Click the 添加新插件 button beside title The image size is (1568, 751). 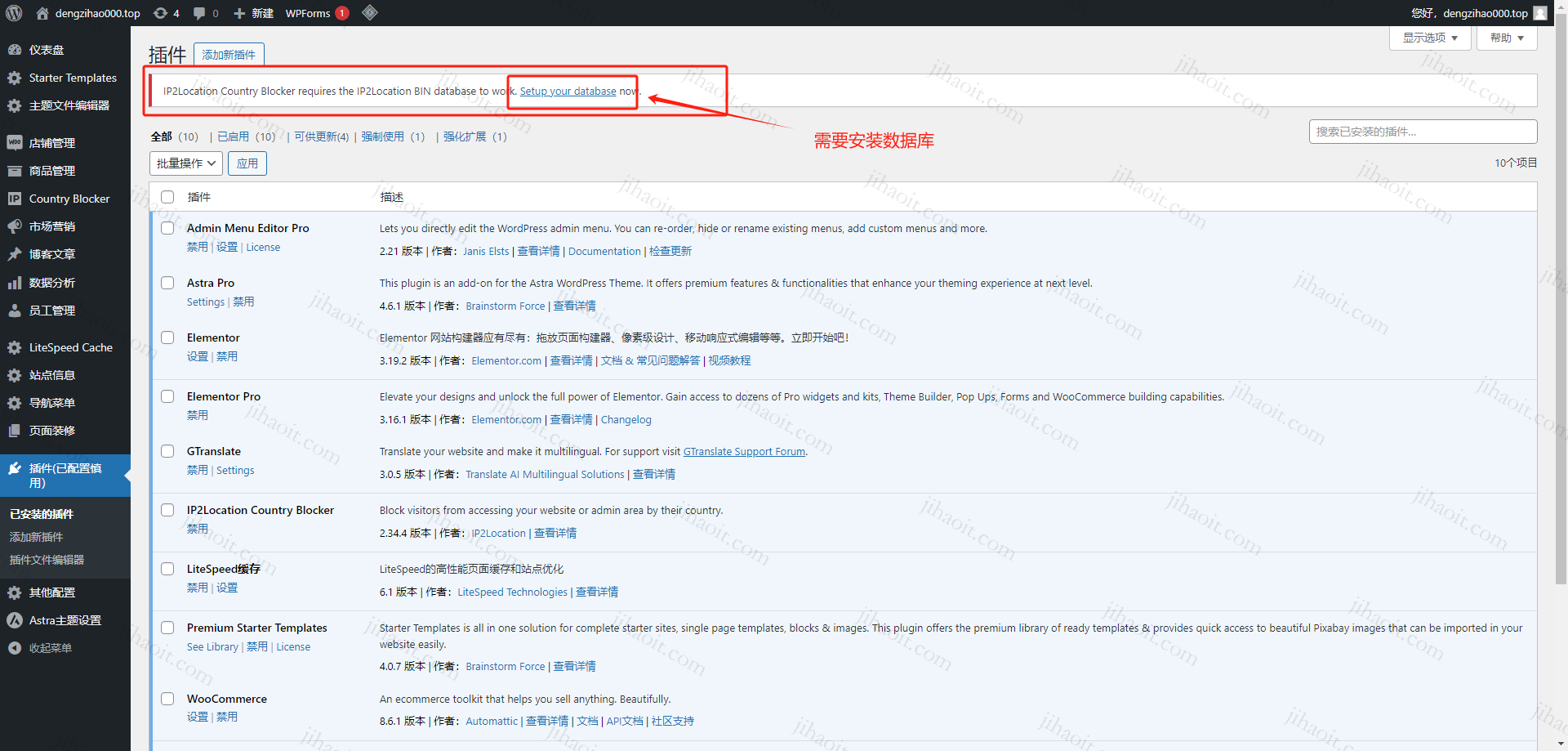[229, 55]
